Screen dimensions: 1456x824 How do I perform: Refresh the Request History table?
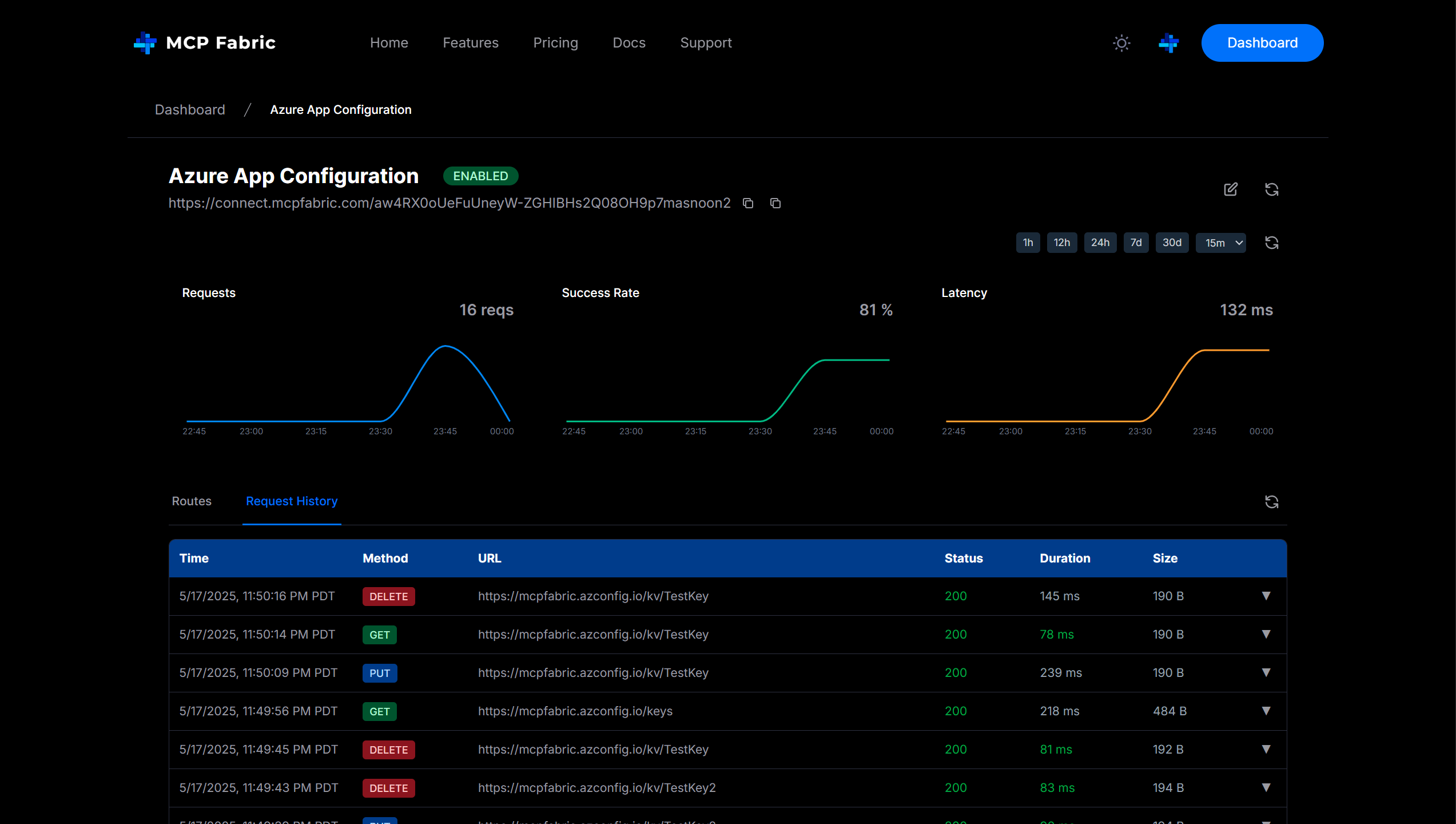click(1271, 502)
